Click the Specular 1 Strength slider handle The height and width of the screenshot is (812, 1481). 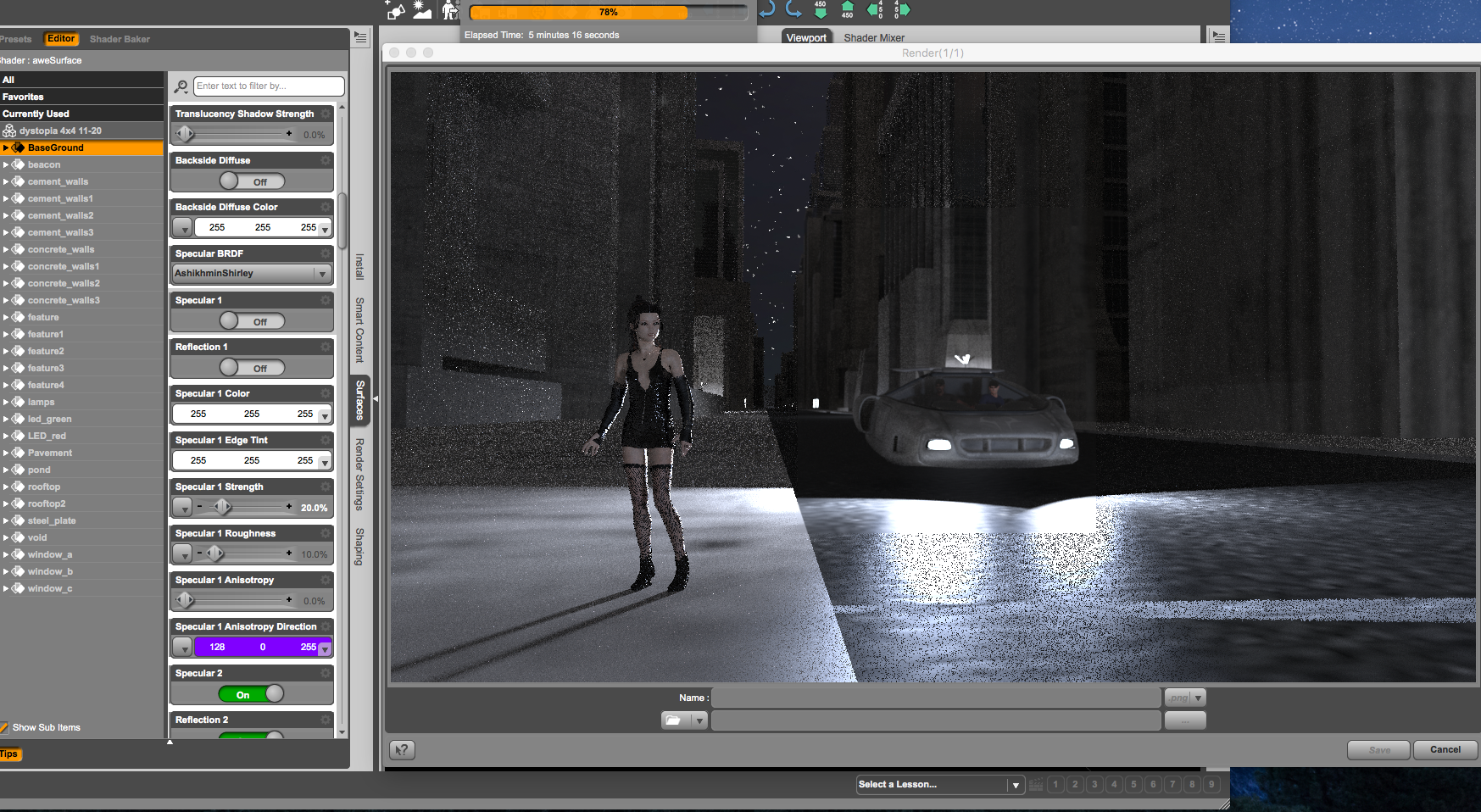pyautogui.click(x=223, y=507)
